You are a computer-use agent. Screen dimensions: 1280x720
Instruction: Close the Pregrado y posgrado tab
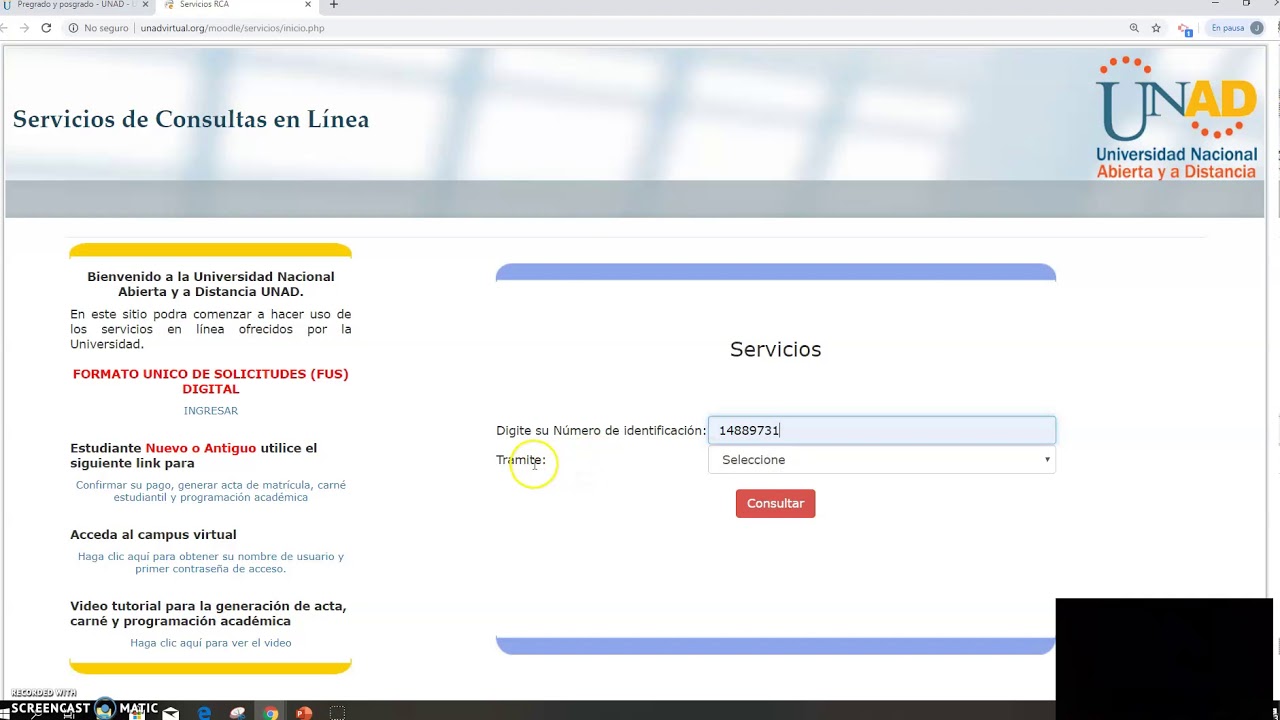pos(146,5)
